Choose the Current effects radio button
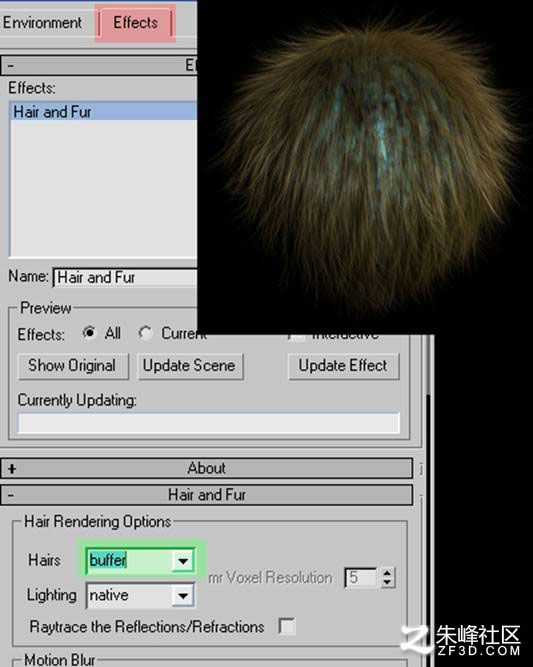 tap(145, 333)
